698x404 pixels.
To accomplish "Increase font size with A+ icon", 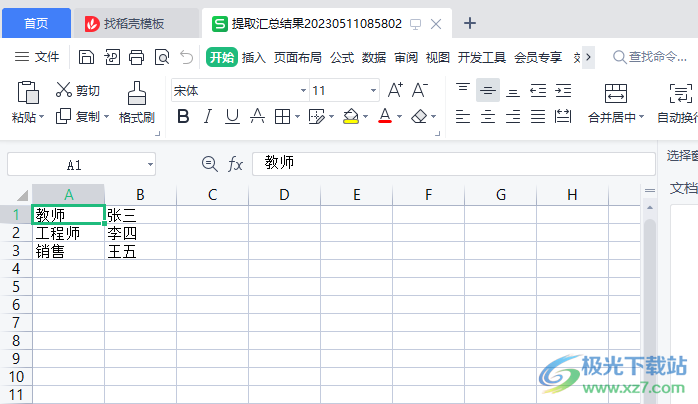I will point(395,90).
